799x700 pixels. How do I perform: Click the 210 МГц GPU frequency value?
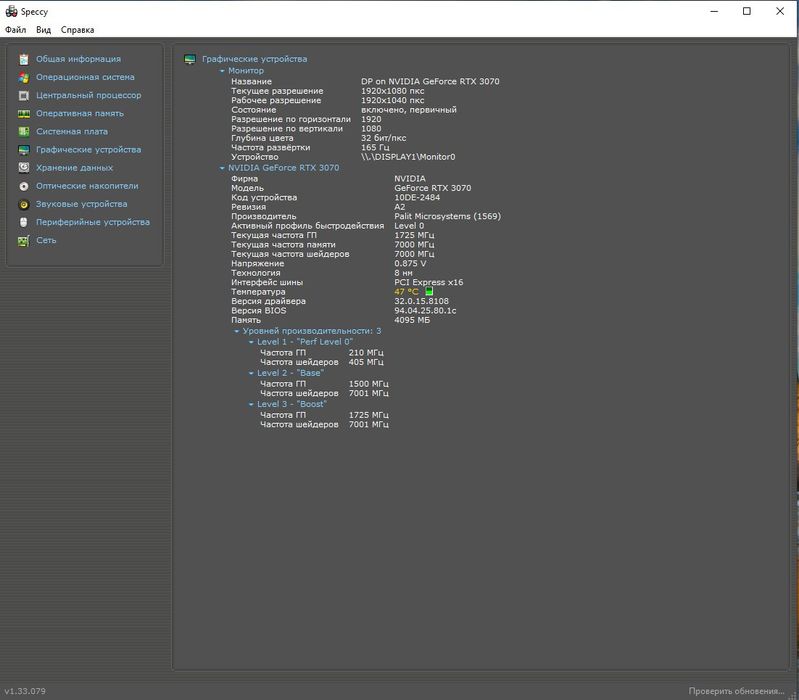[366, 353]
